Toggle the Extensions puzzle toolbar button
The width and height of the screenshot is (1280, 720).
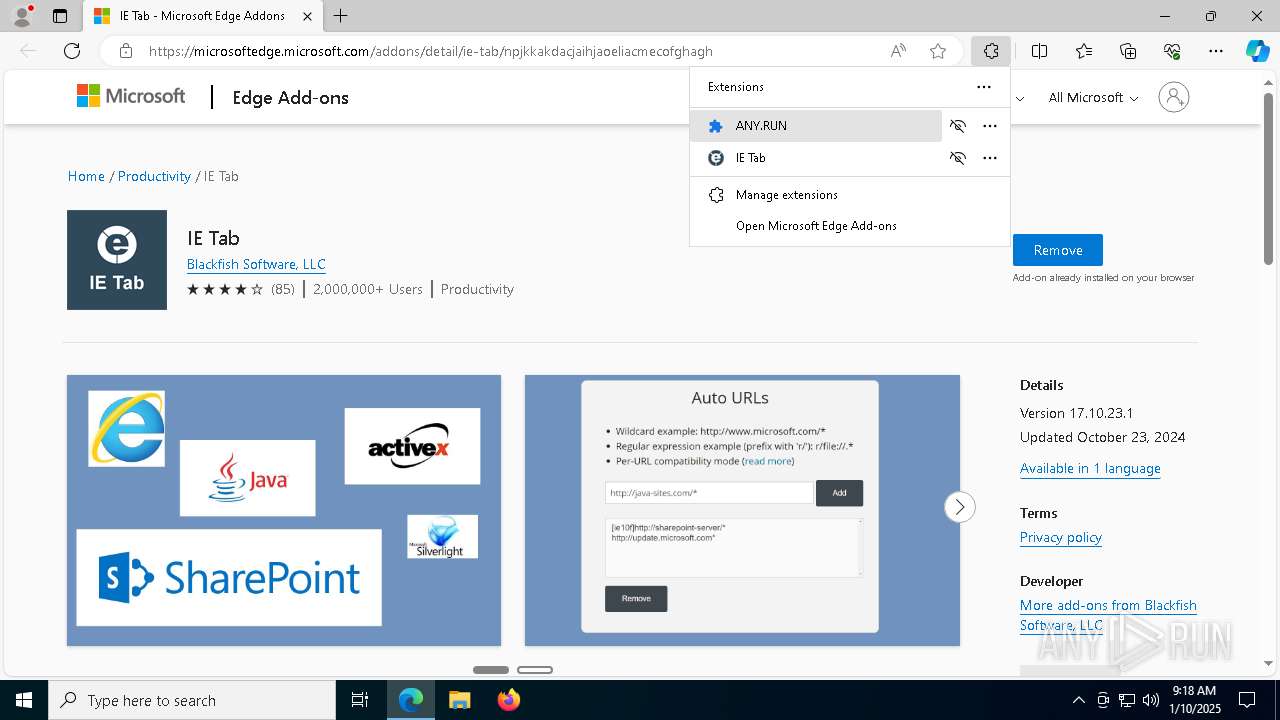[x=991, y=51]
